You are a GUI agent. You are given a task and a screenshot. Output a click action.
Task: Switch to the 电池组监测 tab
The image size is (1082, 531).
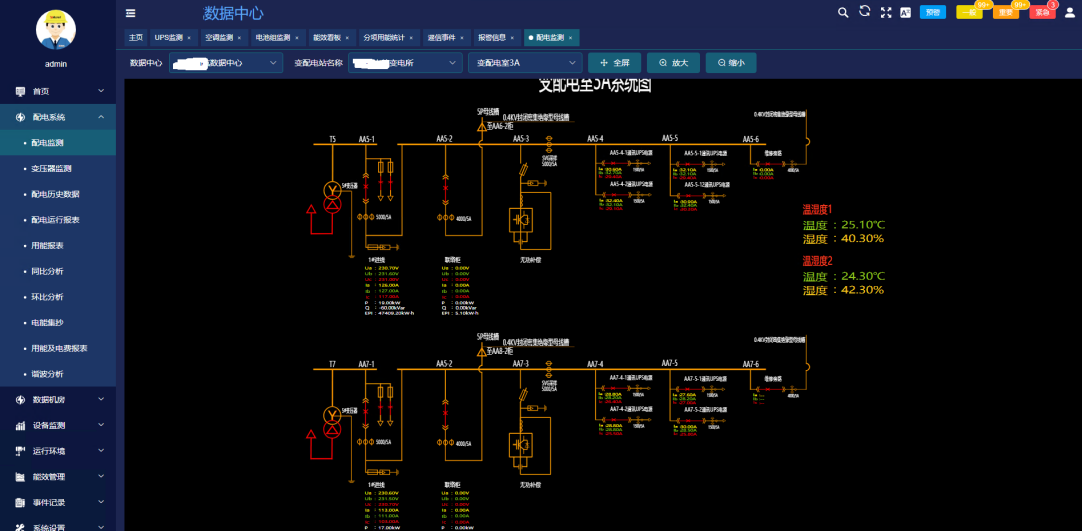[273, 38]
